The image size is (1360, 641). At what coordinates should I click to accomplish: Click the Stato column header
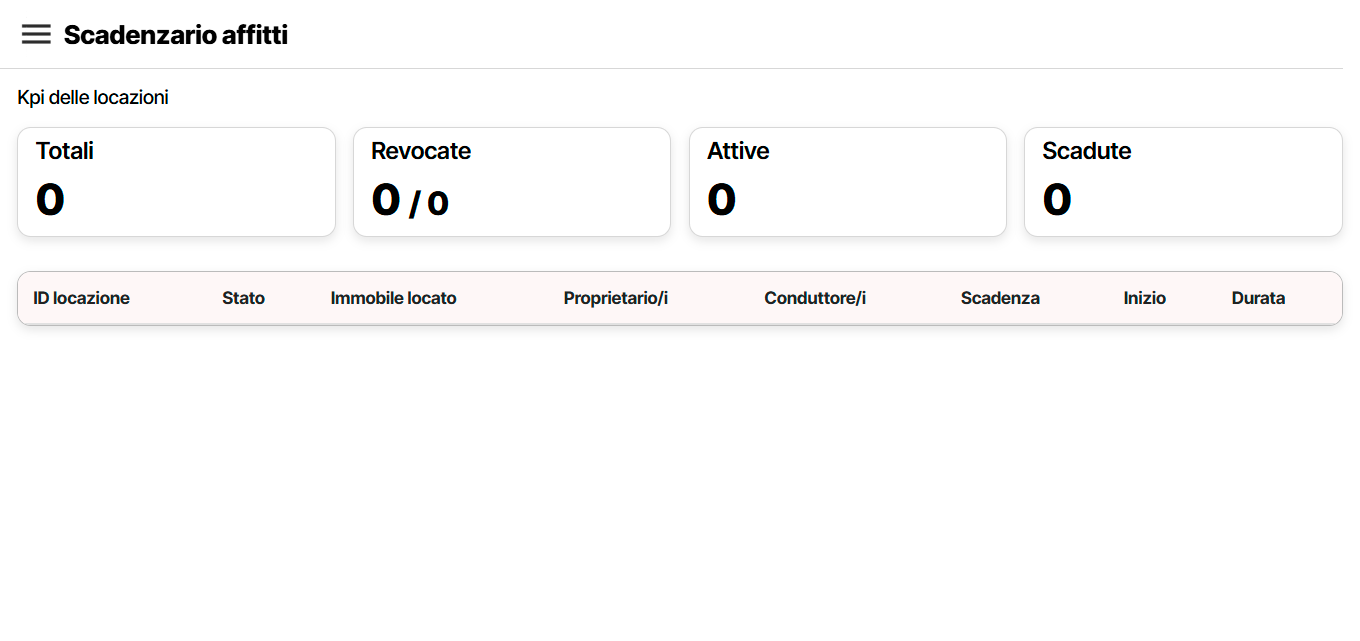coord(244,298)
